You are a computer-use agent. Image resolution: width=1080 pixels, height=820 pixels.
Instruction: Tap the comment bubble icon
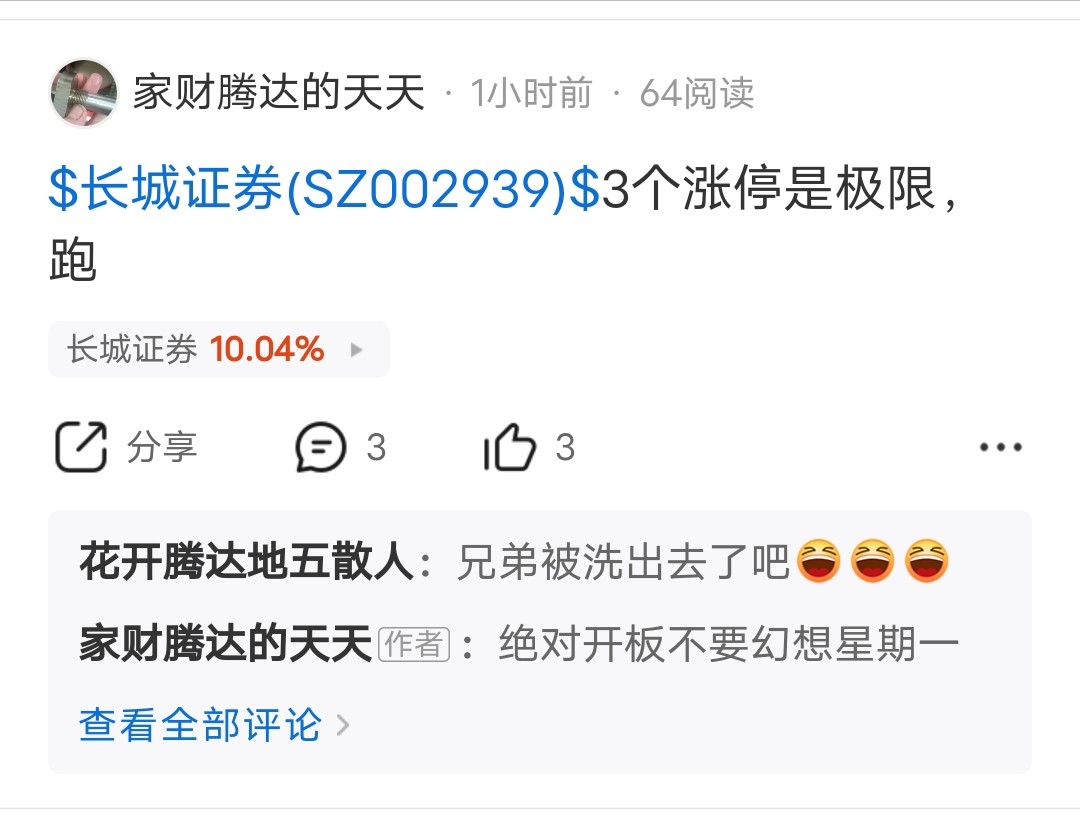coord(320,447)
